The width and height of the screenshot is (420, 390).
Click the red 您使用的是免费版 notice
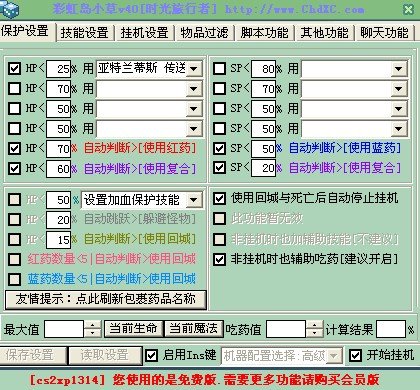(245, 379)
